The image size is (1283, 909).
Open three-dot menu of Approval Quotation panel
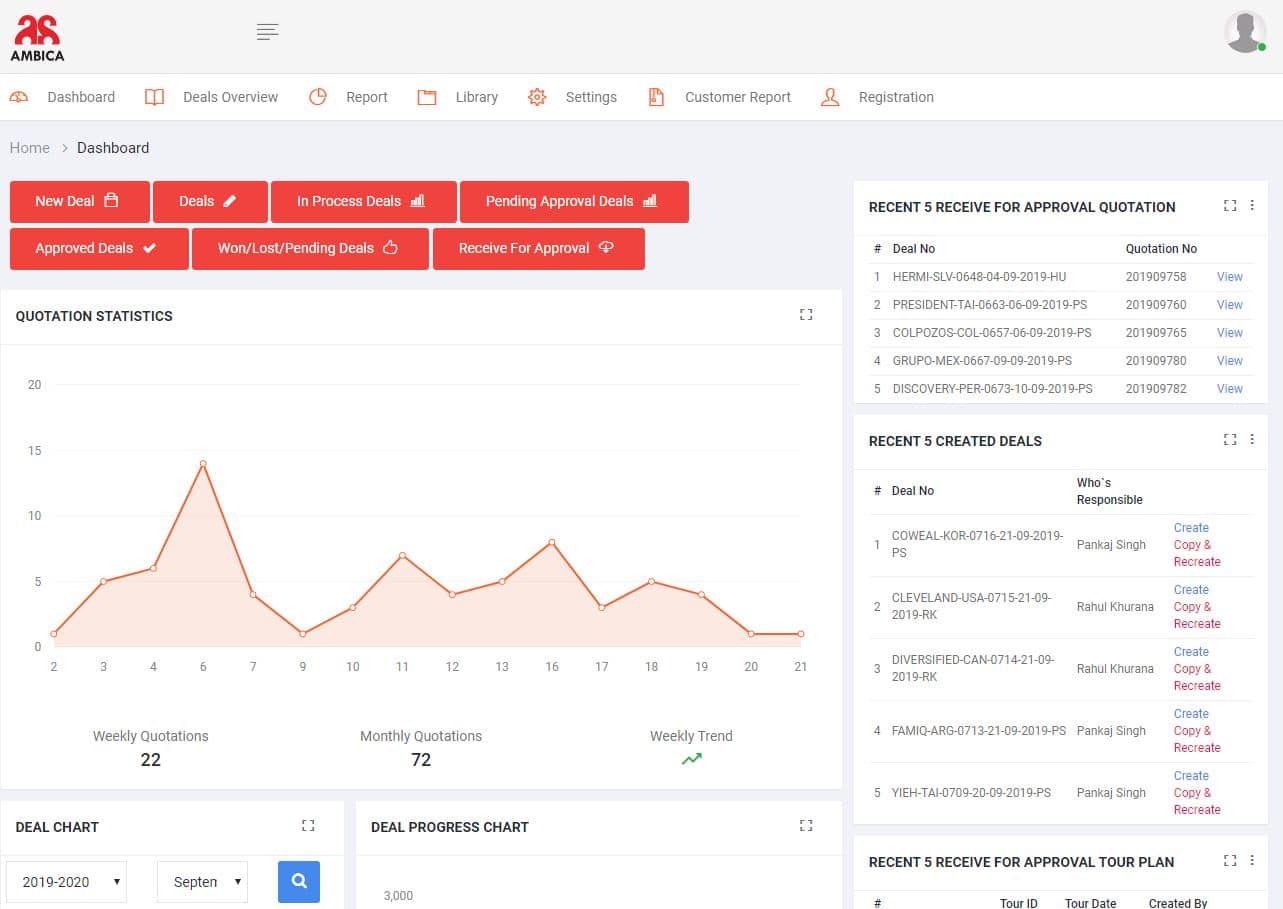[1252, 206]
